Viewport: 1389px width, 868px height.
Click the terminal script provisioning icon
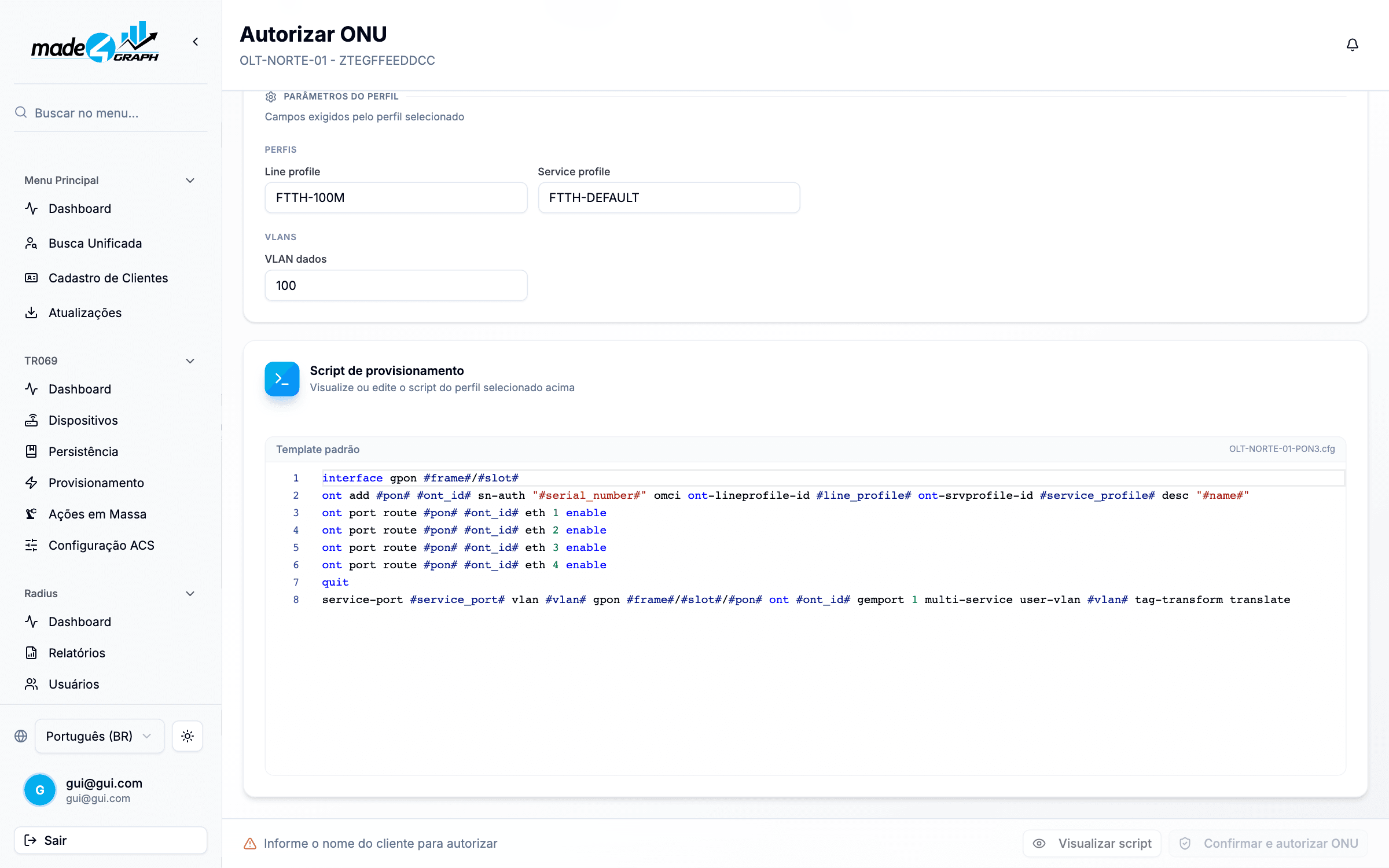pos(282,379)
